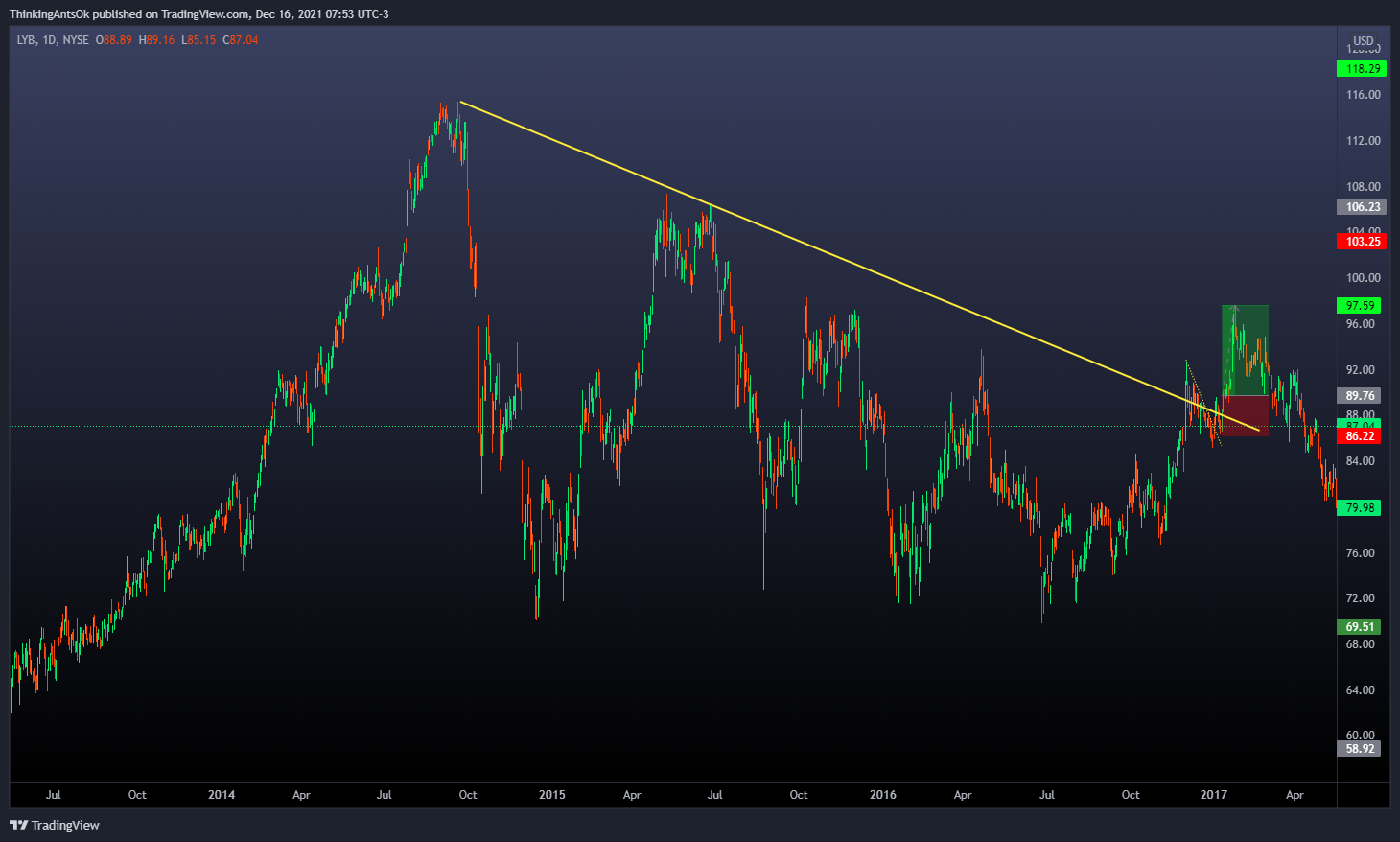Click the low value L85.15
Screen dimensions: 1400x842
click(x=198, y=40)
